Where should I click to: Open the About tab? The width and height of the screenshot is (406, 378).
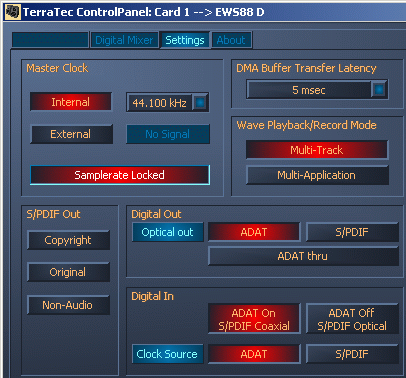pyautogui.click(x=231, y=40)
